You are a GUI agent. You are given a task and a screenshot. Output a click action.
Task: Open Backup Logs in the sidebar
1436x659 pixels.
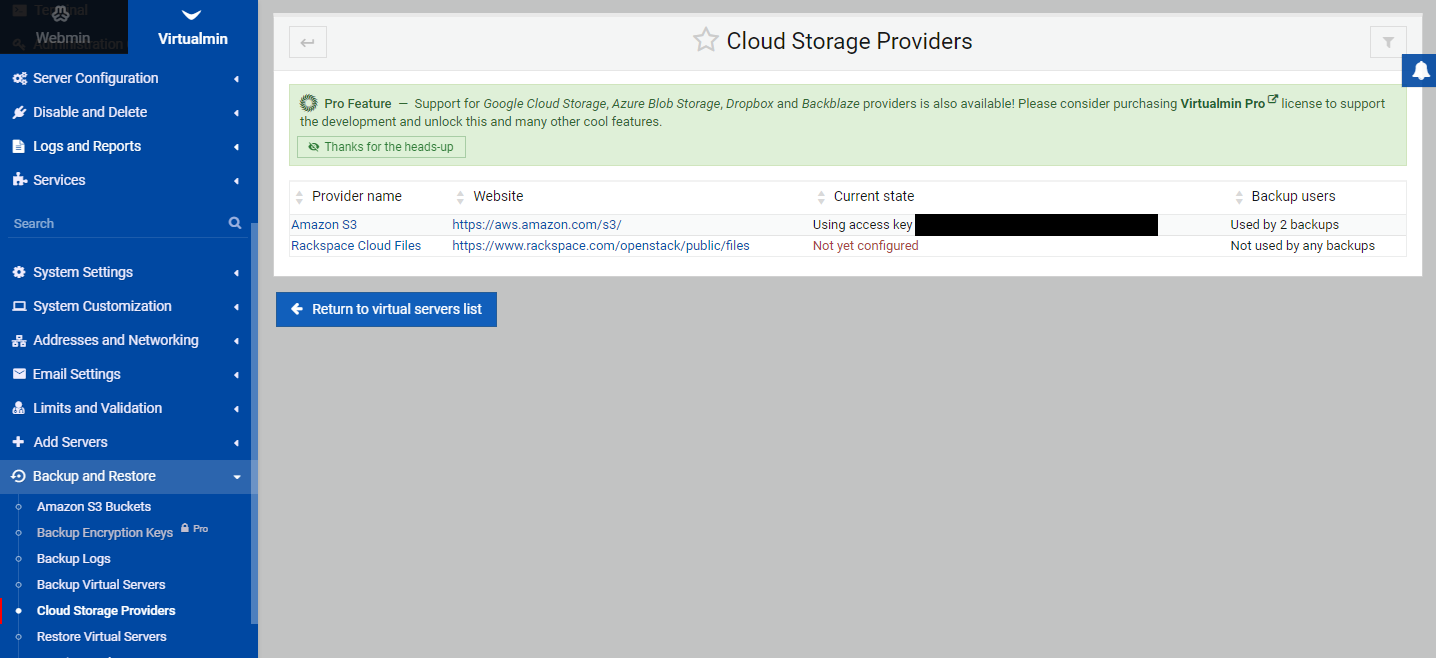[x=71, y=558]
